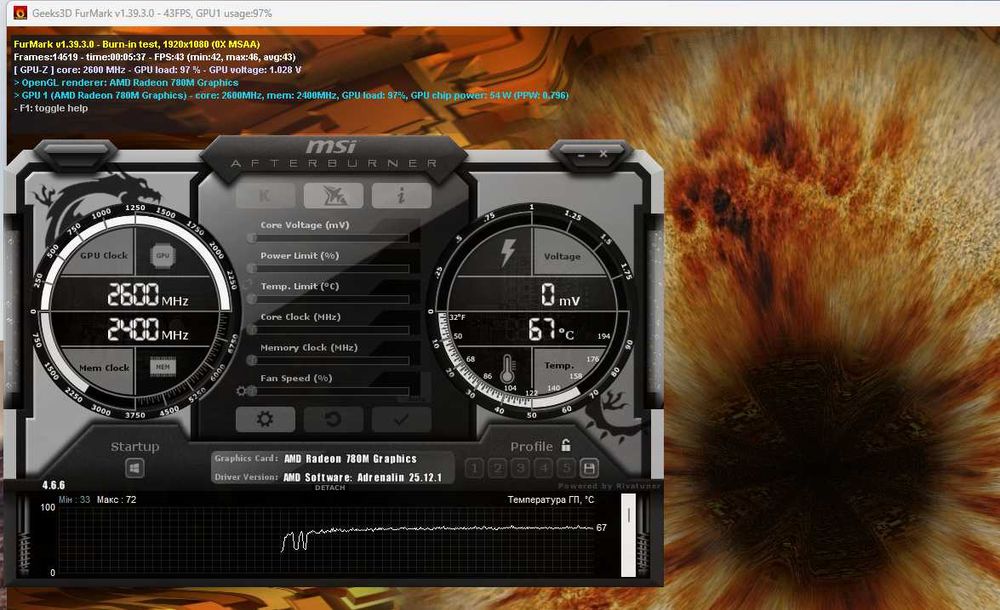Click the Startup label
The image size is (1000, 610).
tap(135, 447)
